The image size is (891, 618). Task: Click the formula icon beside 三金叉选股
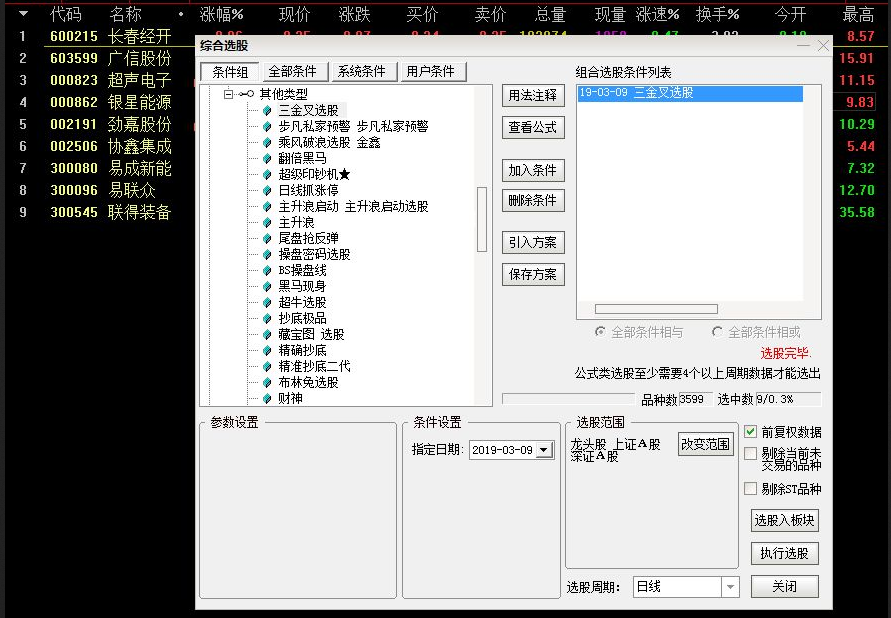[267, 110]
